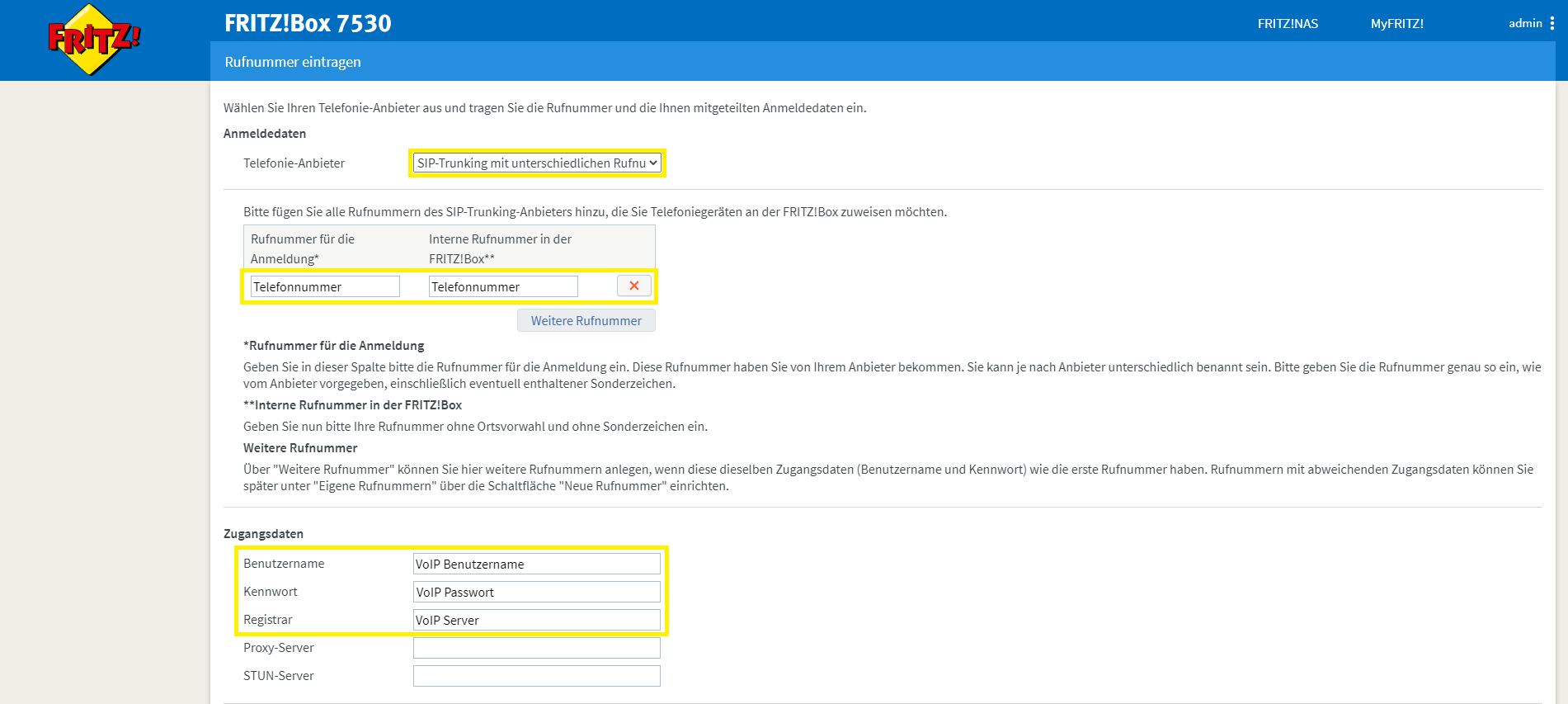Screen dimensions: 1568x704
Task: Click the Anmeldedaten section heading
Action: (x=265, y=133)
